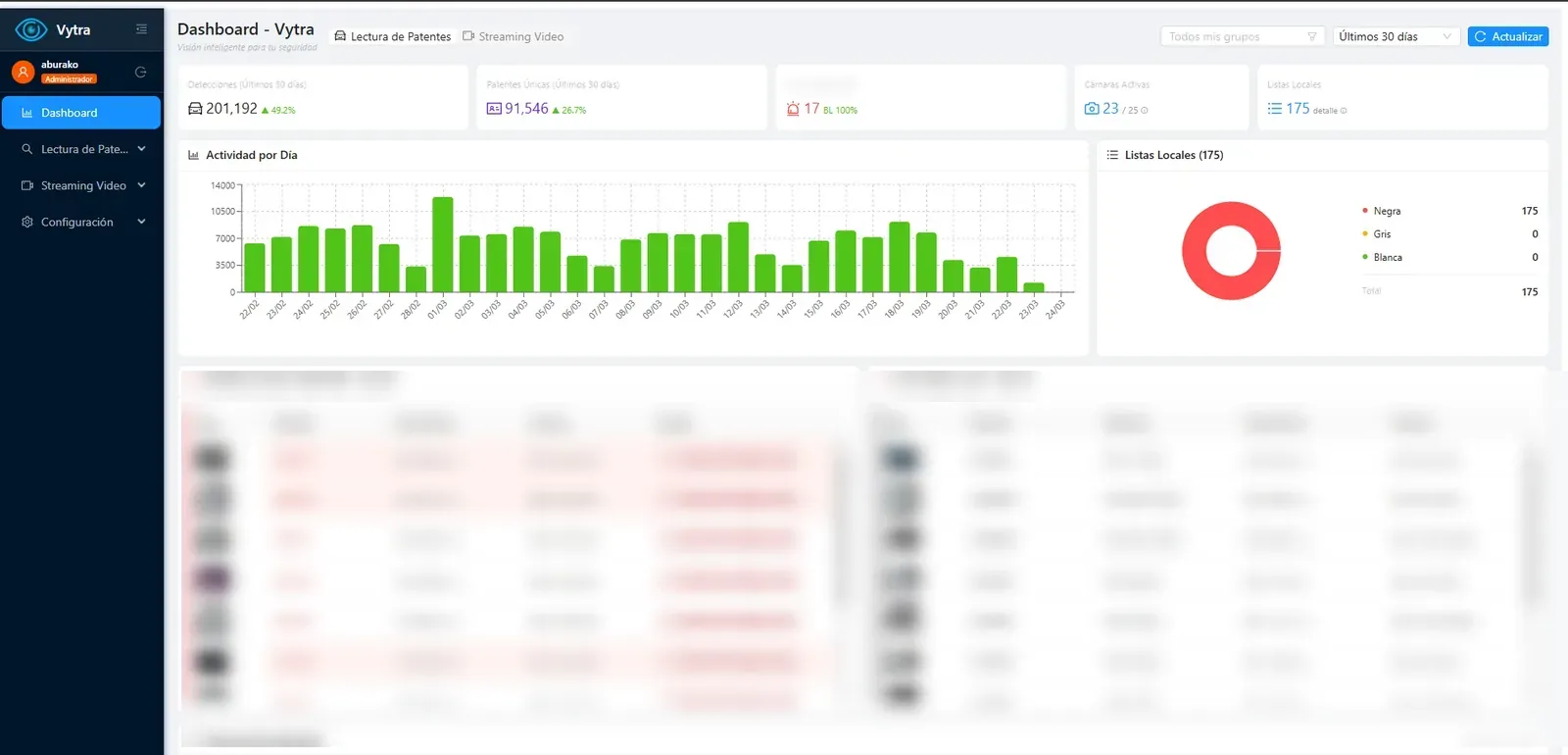The width and height of the screenshot is (1568, 755).
Task: Click the Actualizar button
Action: (x=1508, y=36)
